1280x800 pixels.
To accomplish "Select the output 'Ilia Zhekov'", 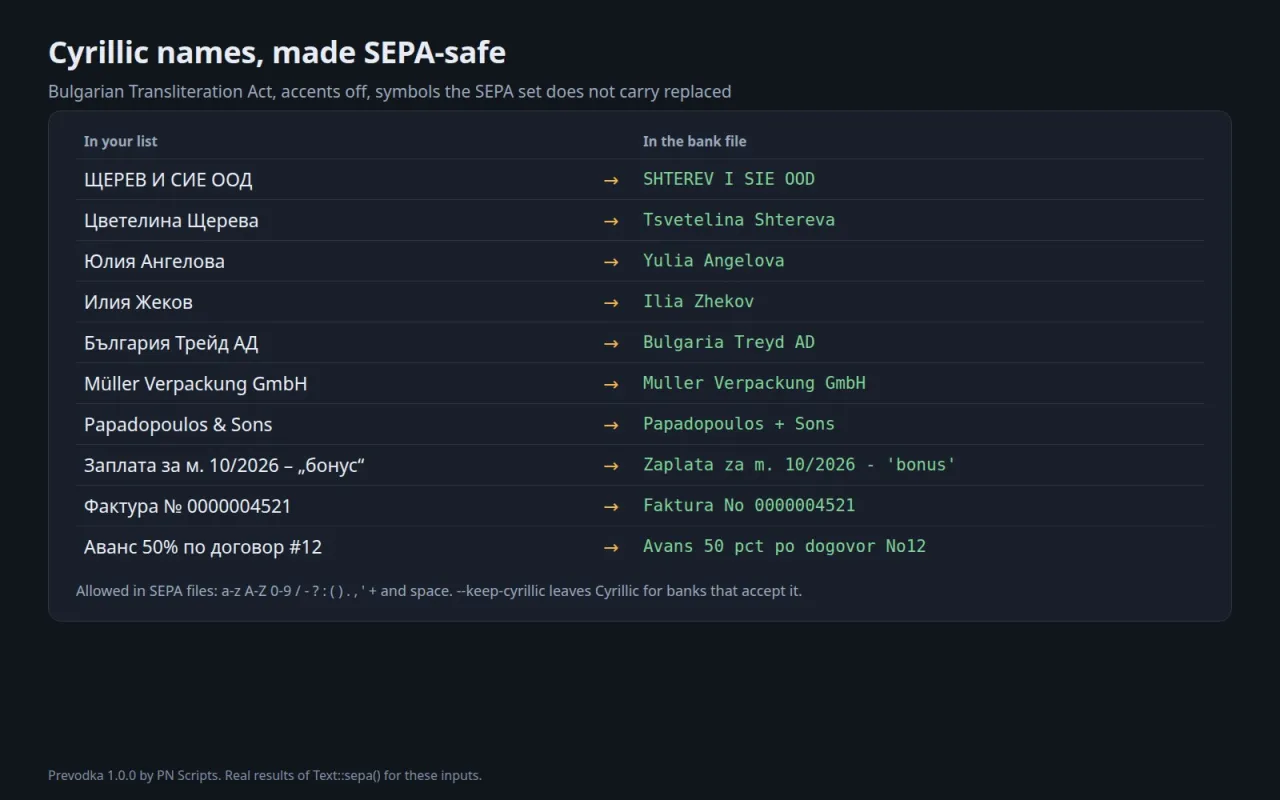I will 699,301.
